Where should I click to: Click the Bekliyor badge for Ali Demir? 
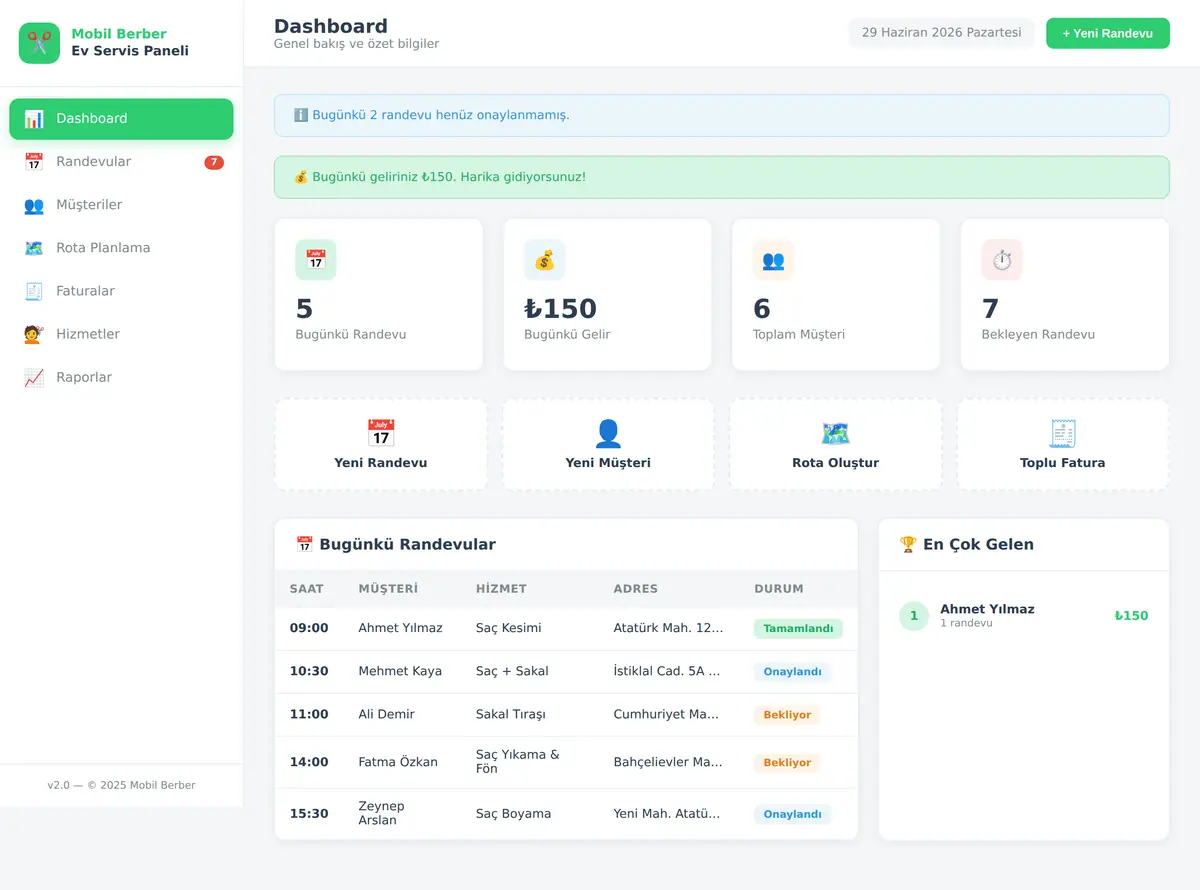(787, 715)
